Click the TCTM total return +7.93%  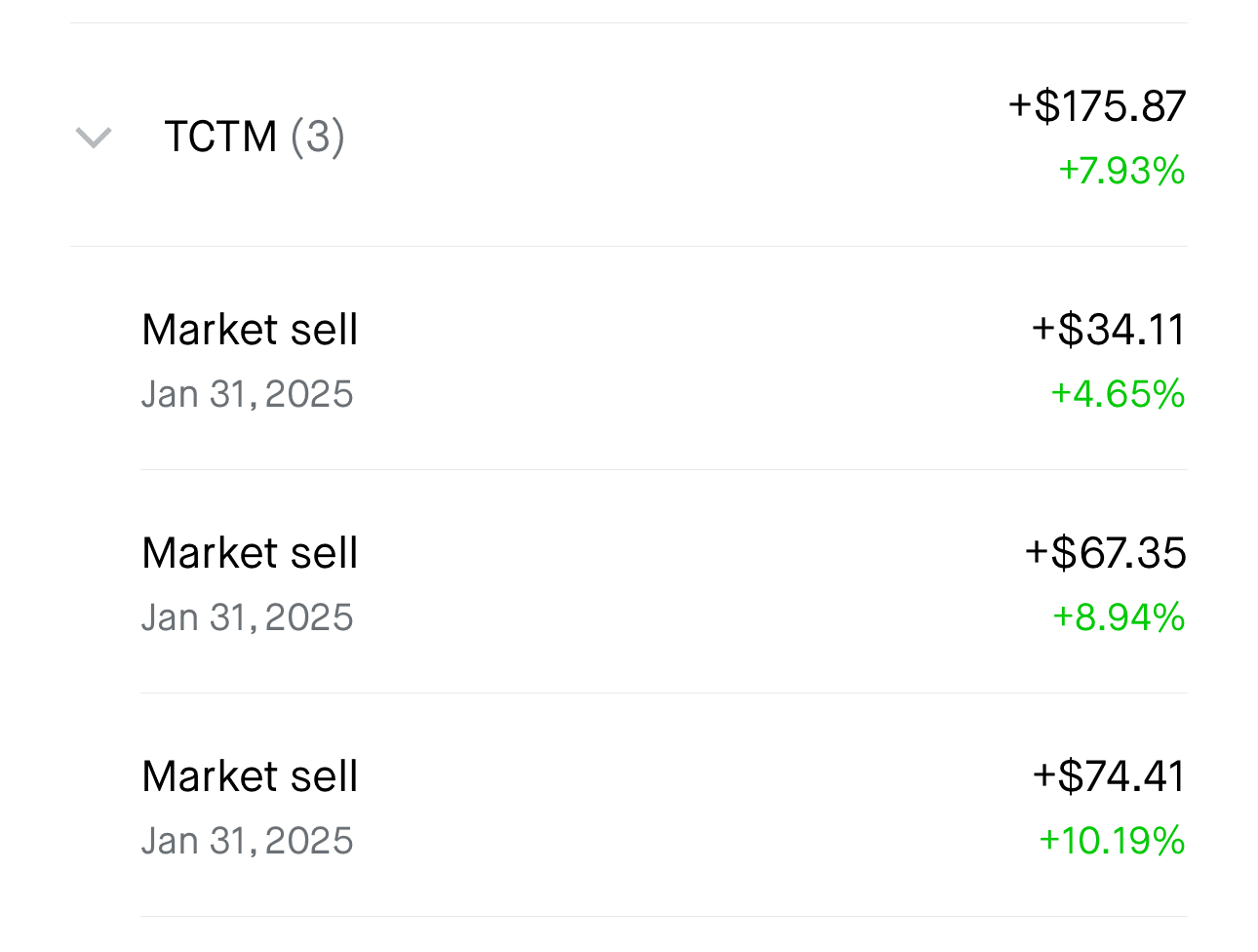tap(1121, 171)
